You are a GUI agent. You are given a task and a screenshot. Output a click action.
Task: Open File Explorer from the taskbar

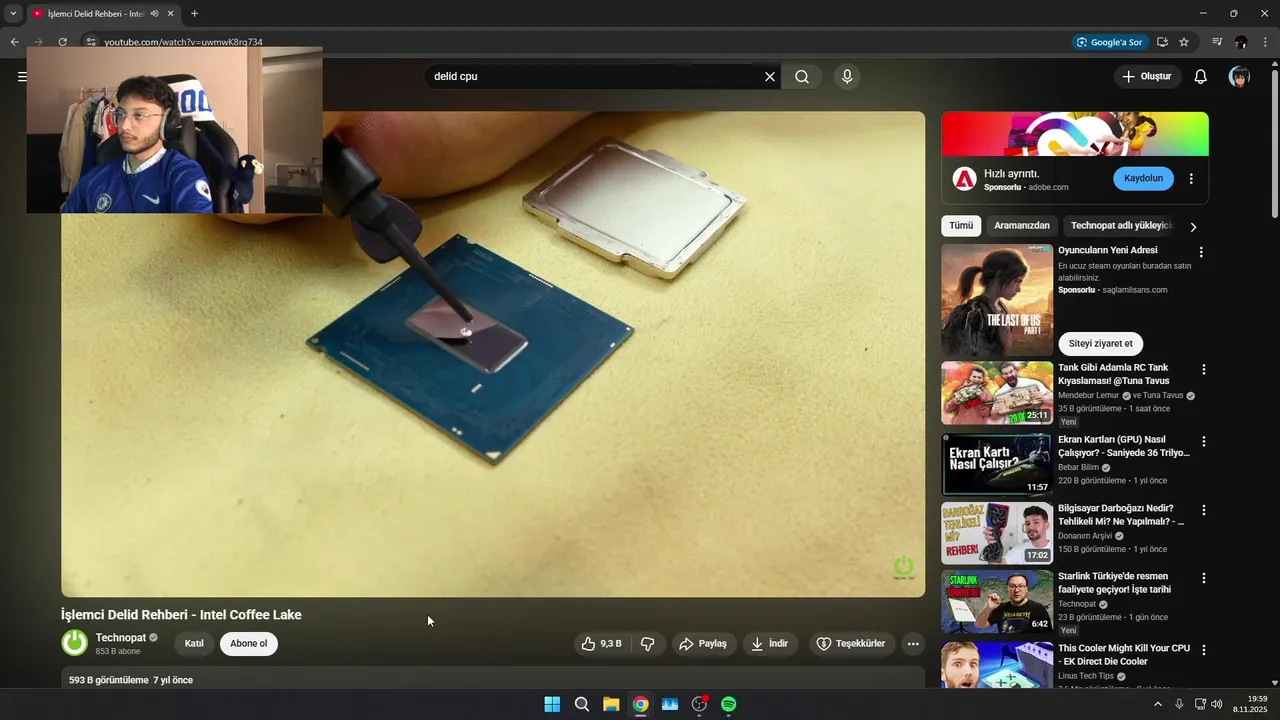coord(611,704)
